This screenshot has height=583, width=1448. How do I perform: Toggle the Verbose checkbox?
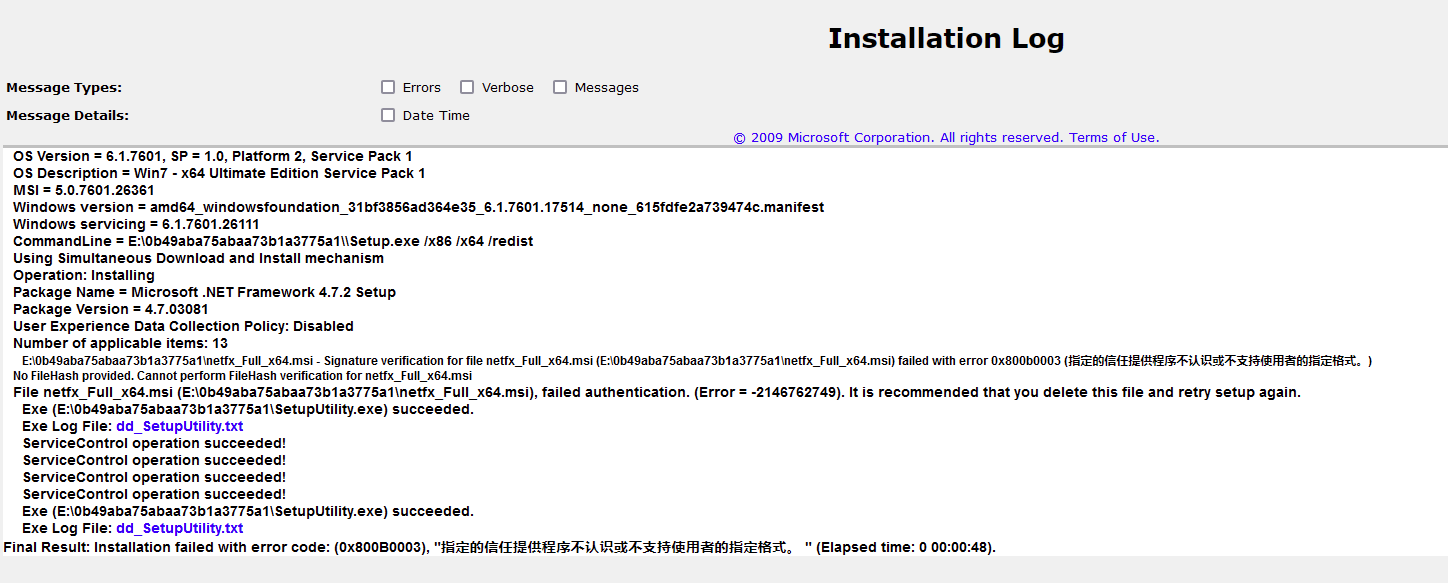click(467, 87)
